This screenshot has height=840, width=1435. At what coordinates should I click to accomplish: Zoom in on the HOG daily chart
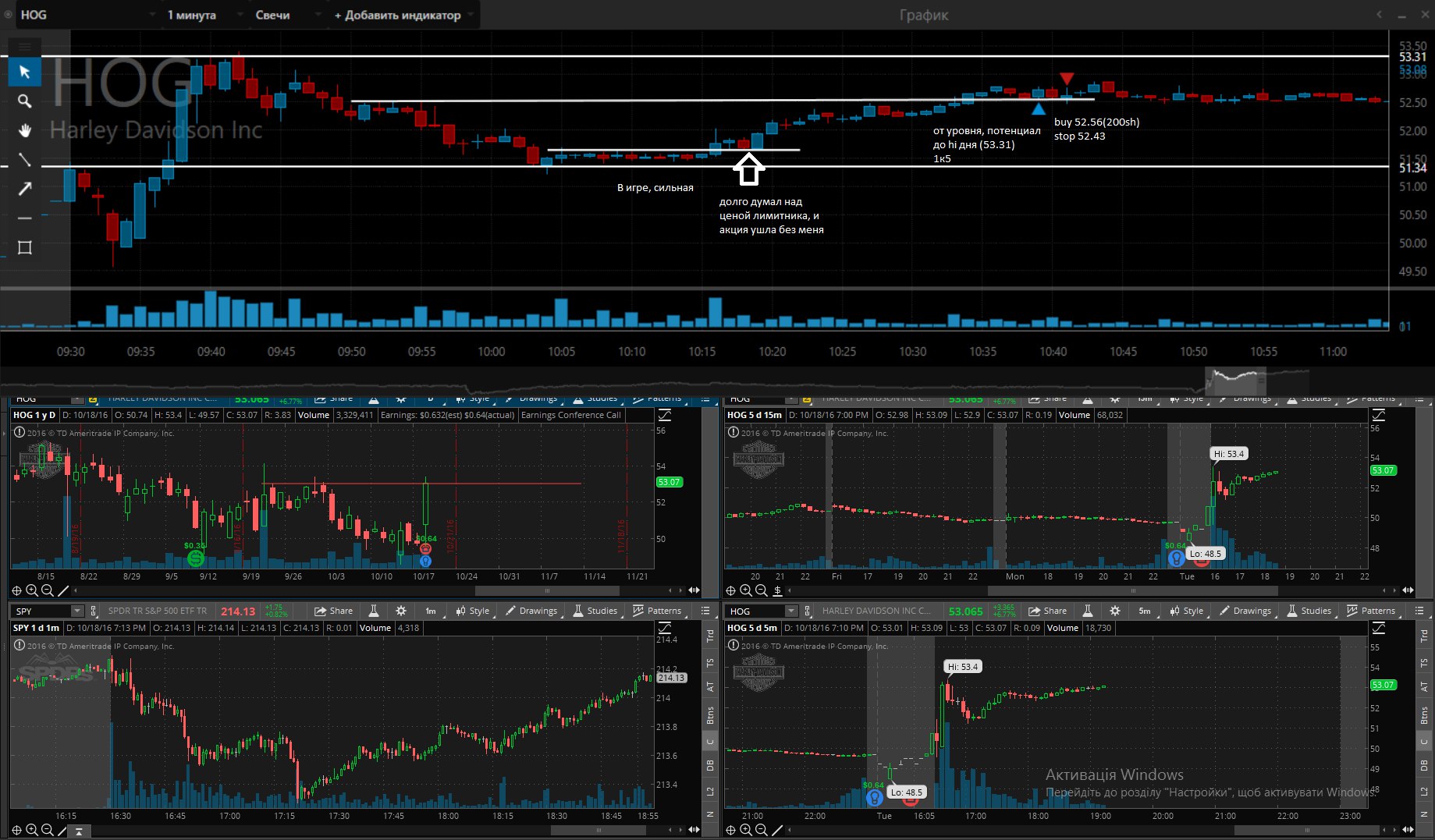coord(32,590)
